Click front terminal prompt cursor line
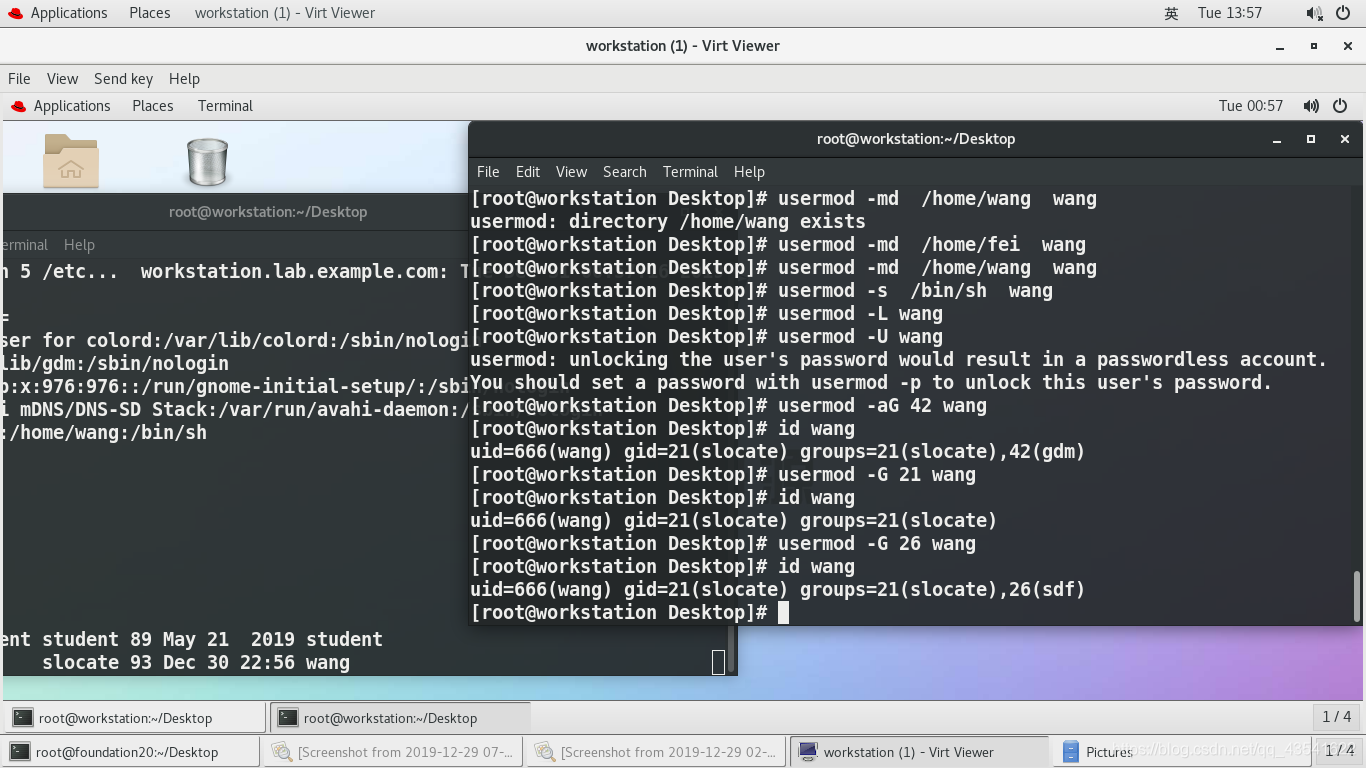The image size is (1366, 768). coord(629,613)
